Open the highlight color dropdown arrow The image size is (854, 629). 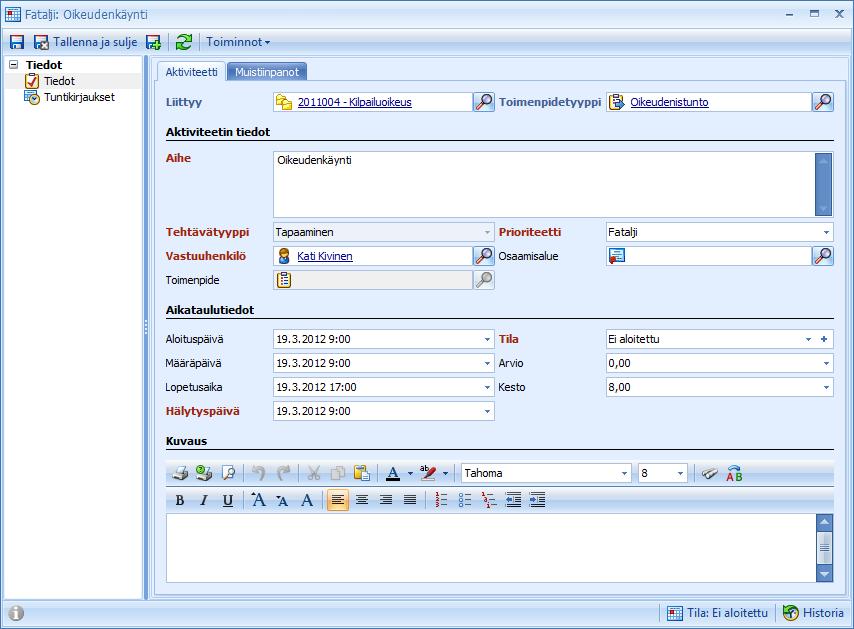click(445, 474)
